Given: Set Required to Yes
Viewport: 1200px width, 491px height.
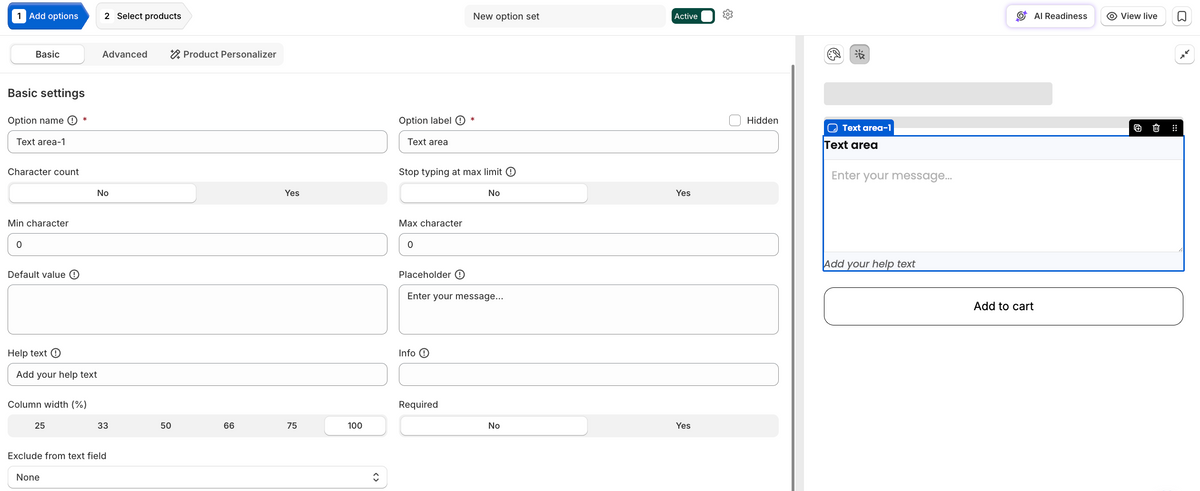Looking at the screenshot, I should [683, 426].
